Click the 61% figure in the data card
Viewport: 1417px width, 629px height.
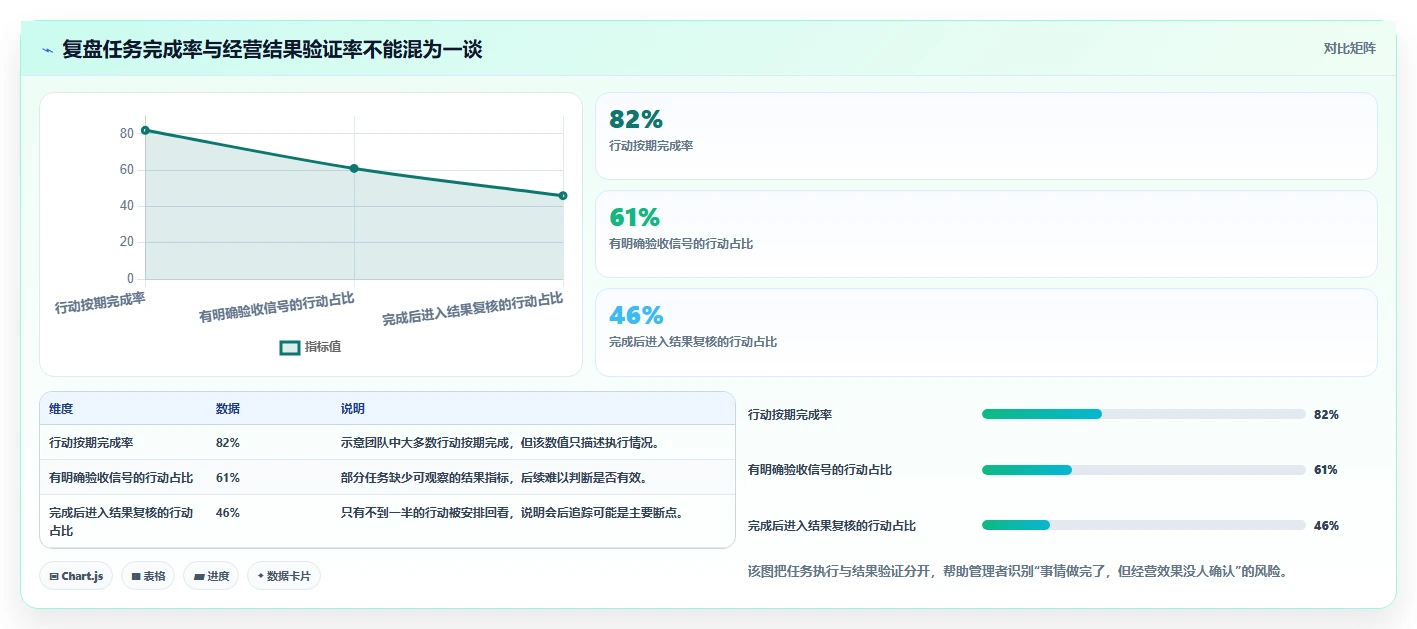634,218
